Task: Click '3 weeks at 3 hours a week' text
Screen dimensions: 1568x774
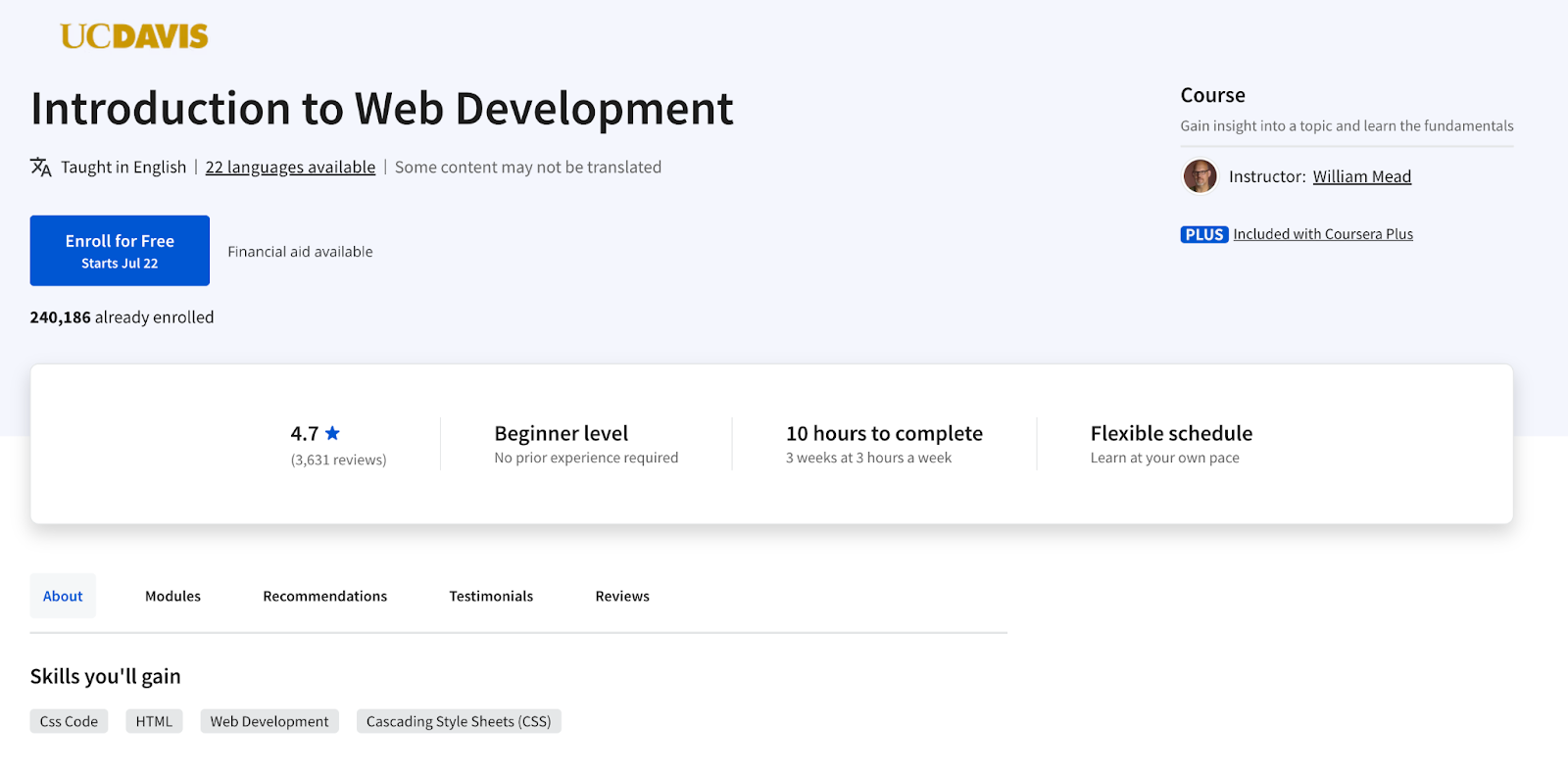Action: 868,458
